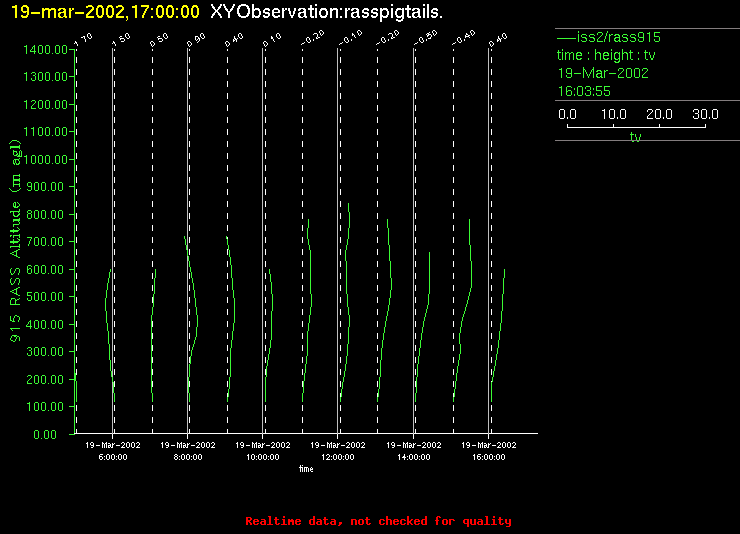740x534 pixels.
Task: Click the scale value "10.0"
Action: 614,114
